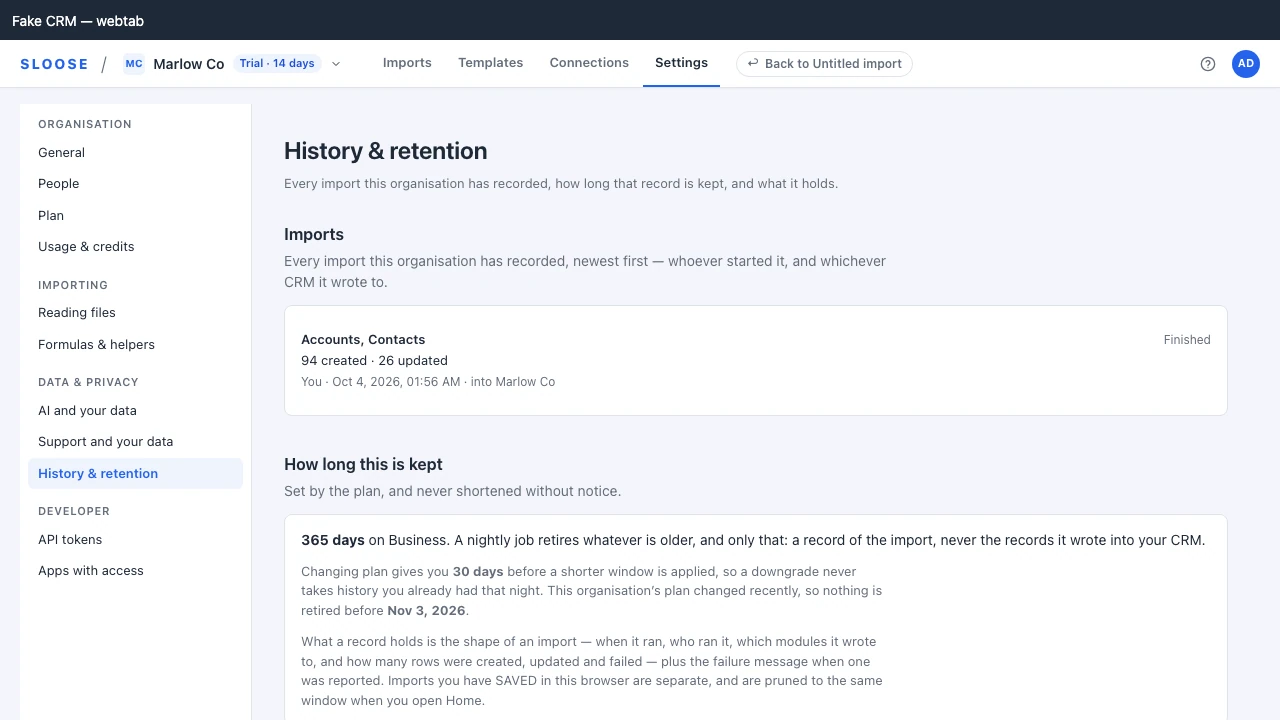Open People settings in sidebar

point(135,184)
